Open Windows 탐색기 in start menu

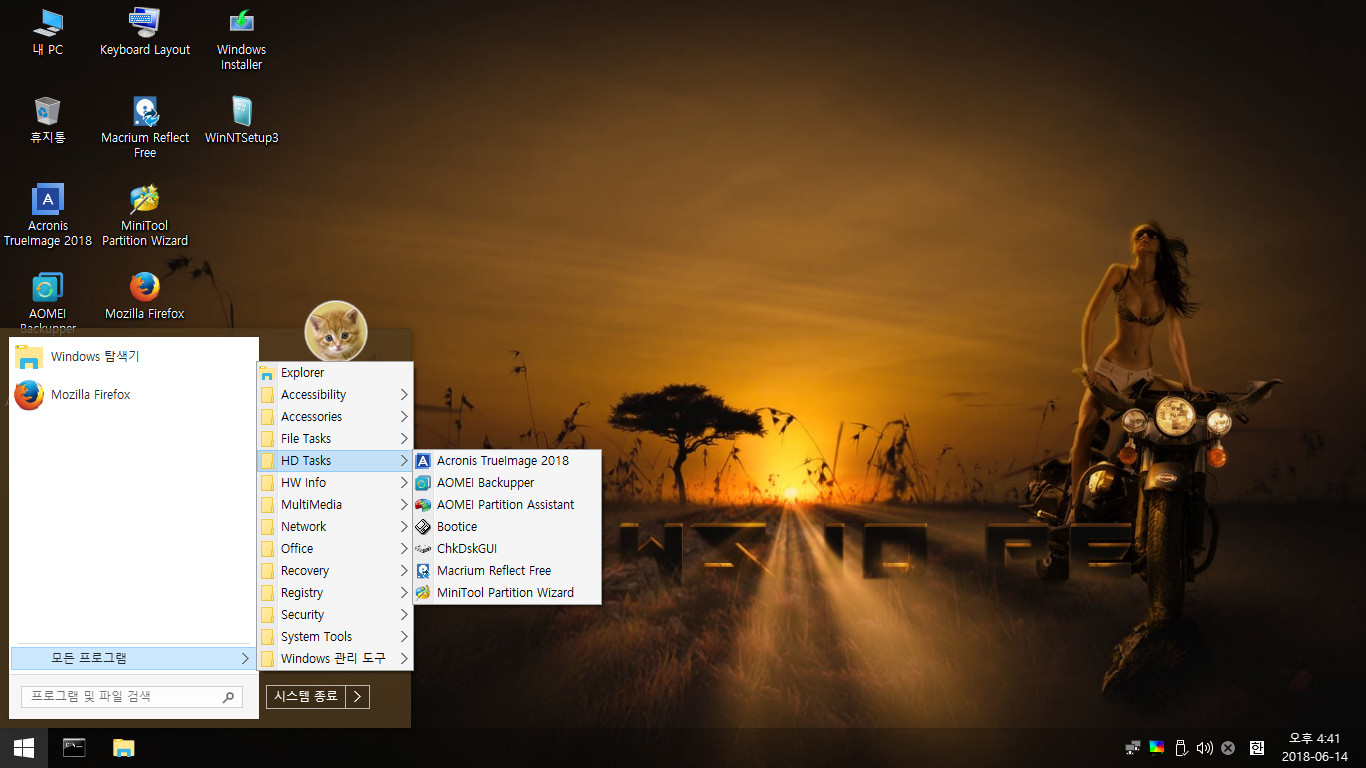click(133, 357)
